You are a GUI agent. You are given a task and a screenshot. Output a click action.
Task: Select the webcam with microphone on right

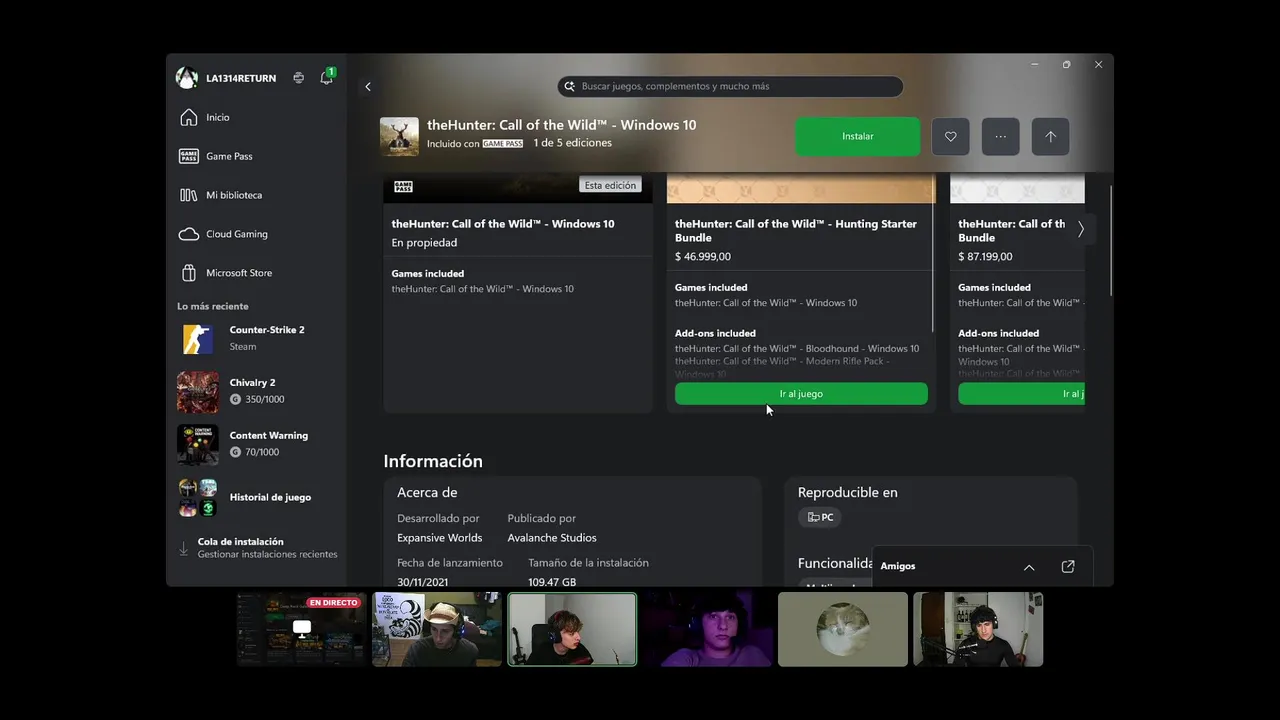coord(978,629)
